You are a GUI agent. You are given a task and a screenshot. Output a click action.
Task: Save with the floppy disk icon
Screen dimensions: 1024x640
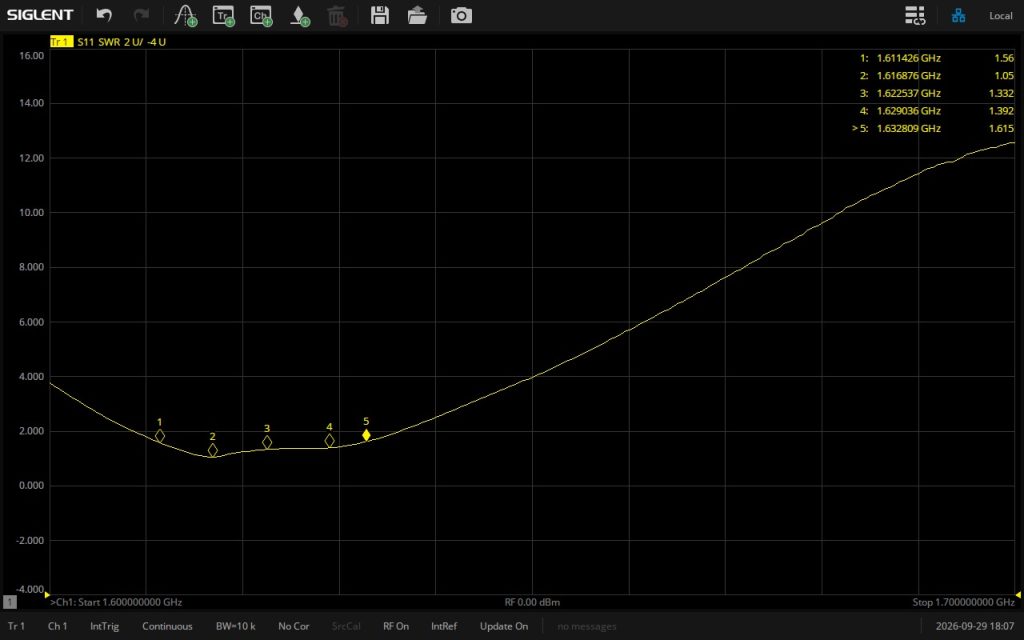[x=379, y=15]
